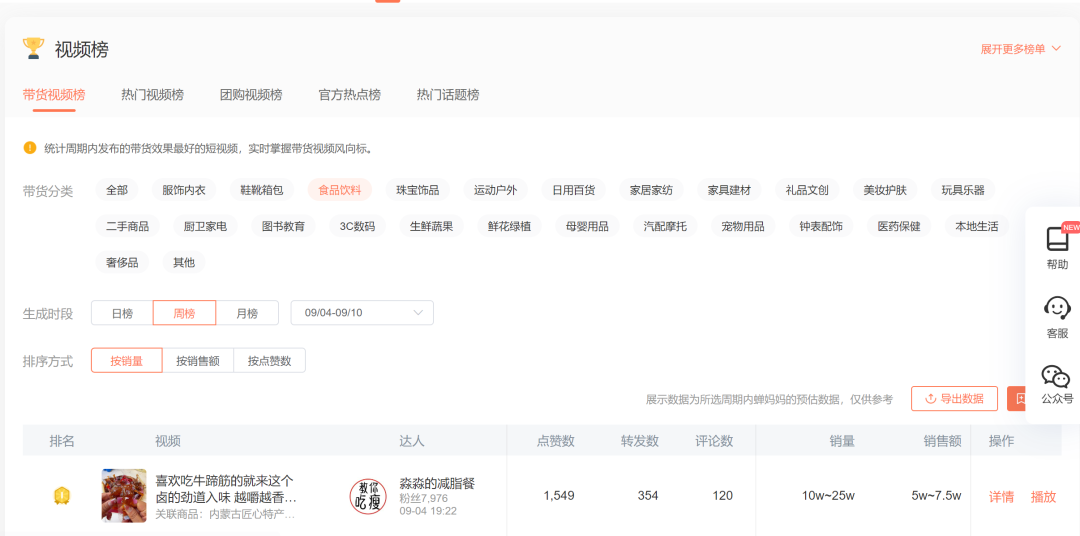Click 森淼的减脂餐 creator avatar
Image resolution: width=1080 pixels, height=536 pixels.
click(367, 496)
